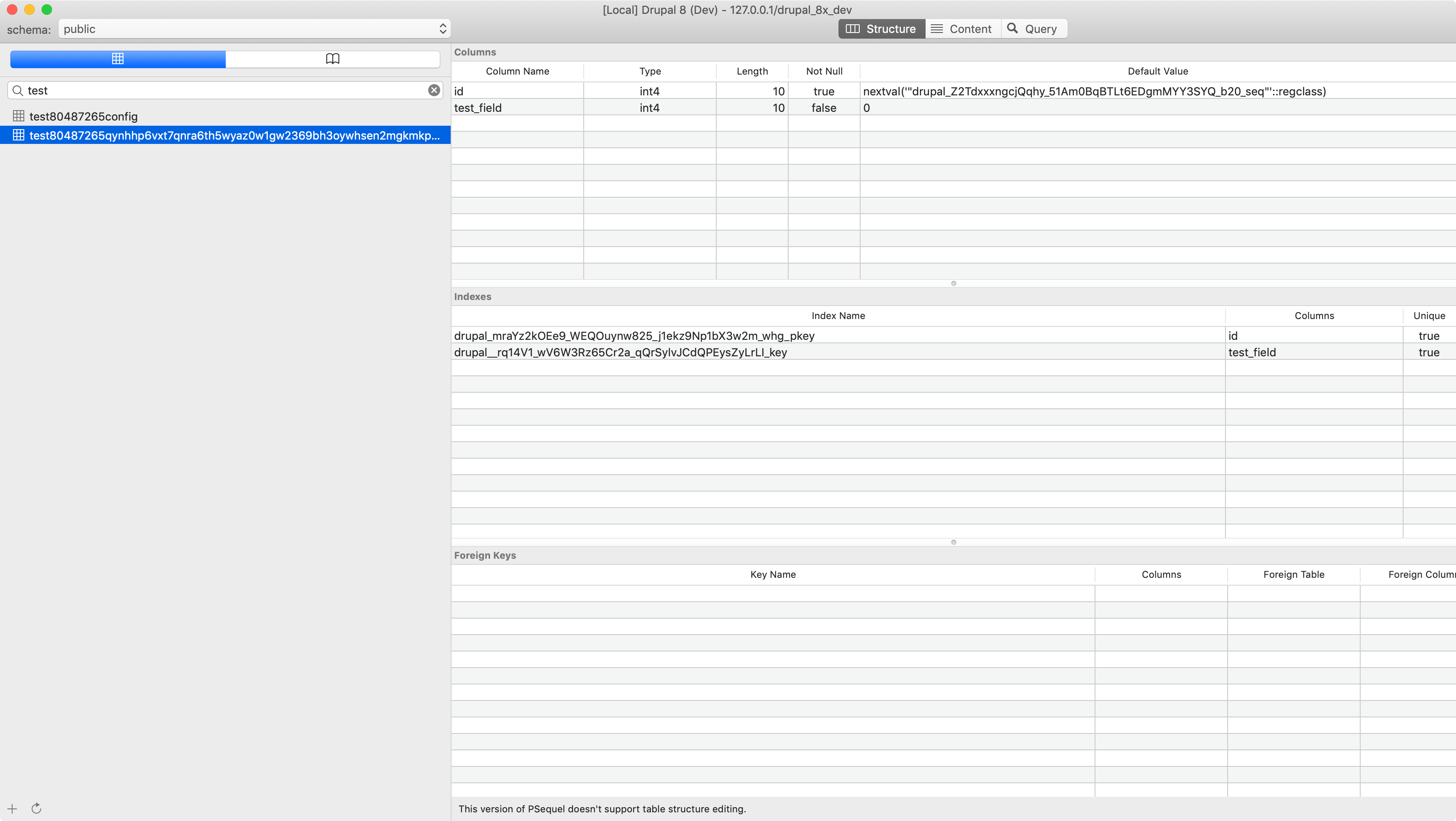Viewport: 1456px width, 821px height.
Task: Click the Column Name header
Action: (517, 71)
